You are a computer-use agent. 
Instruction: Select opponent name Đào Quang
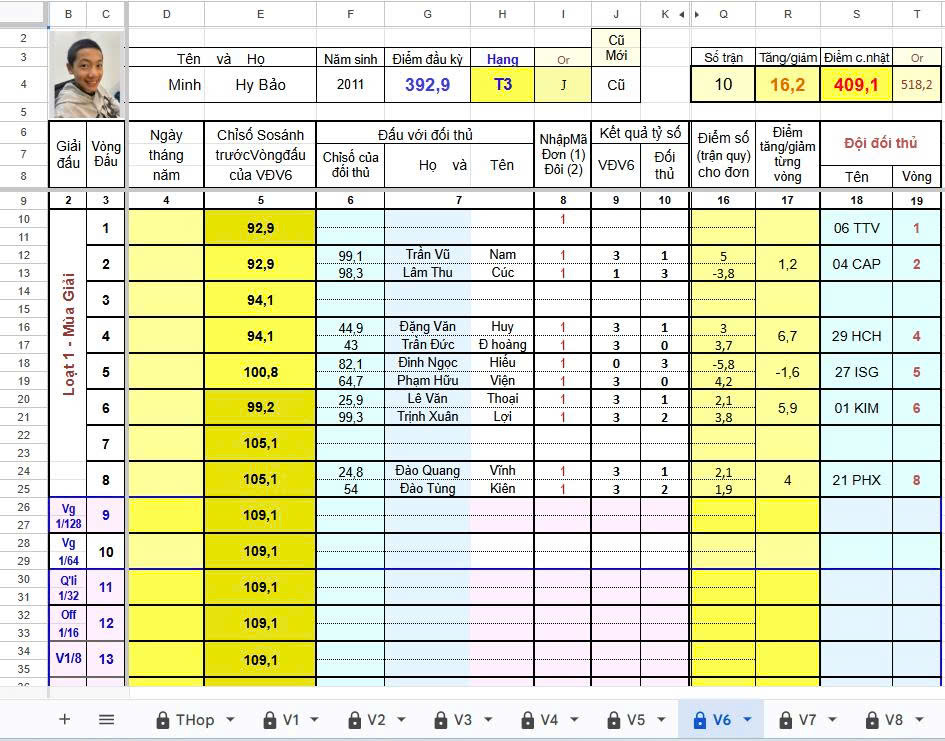427,471
